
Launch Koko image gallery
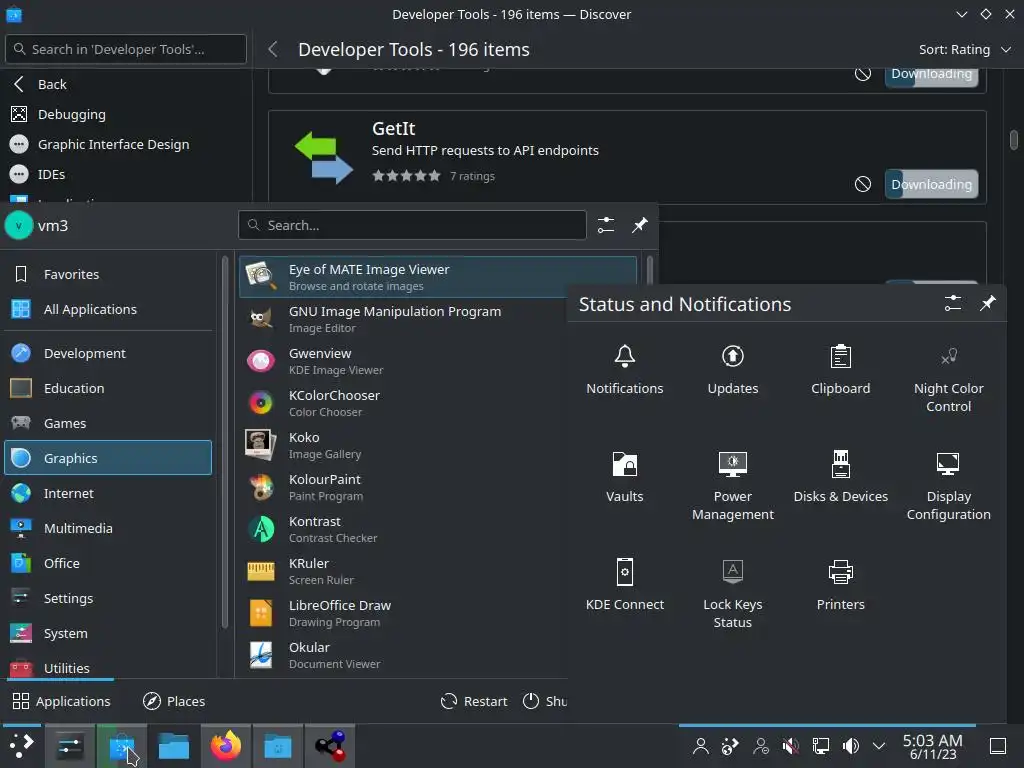[403, 445]
